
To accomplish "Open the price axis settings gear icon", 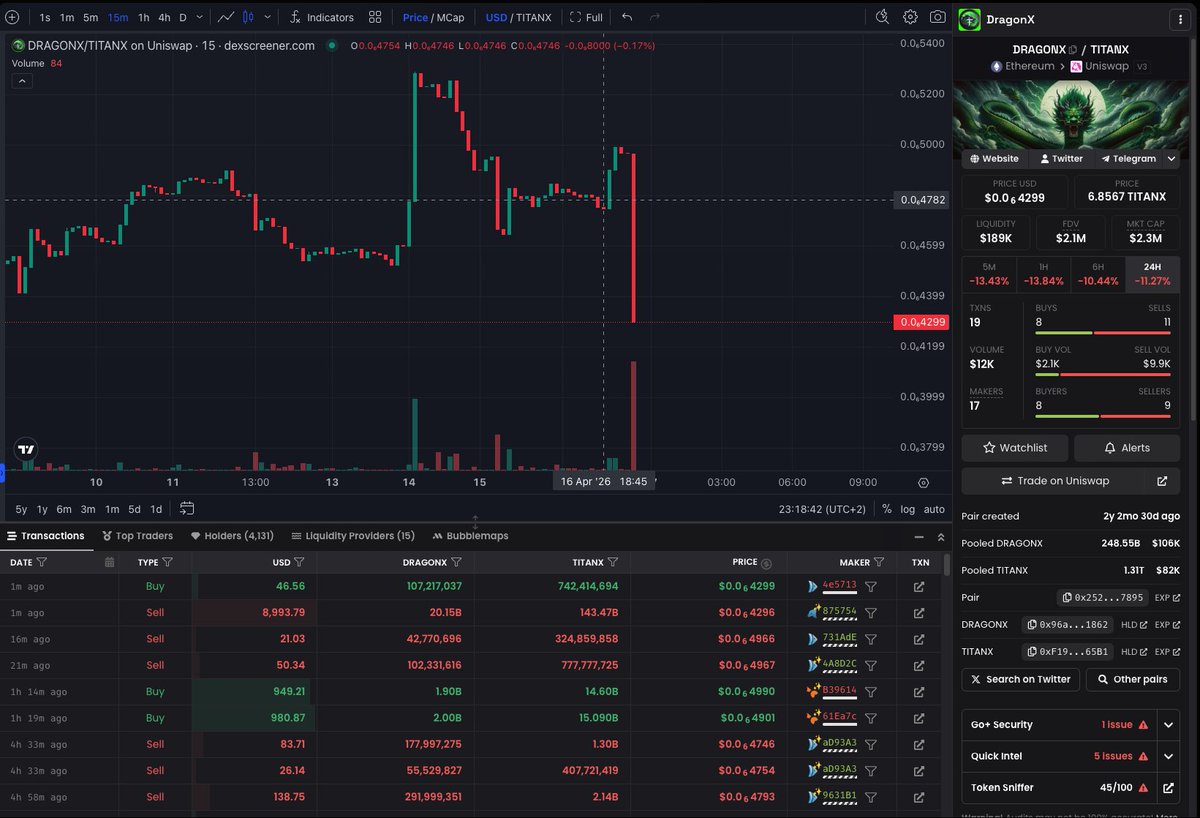I will coord(923,482).
